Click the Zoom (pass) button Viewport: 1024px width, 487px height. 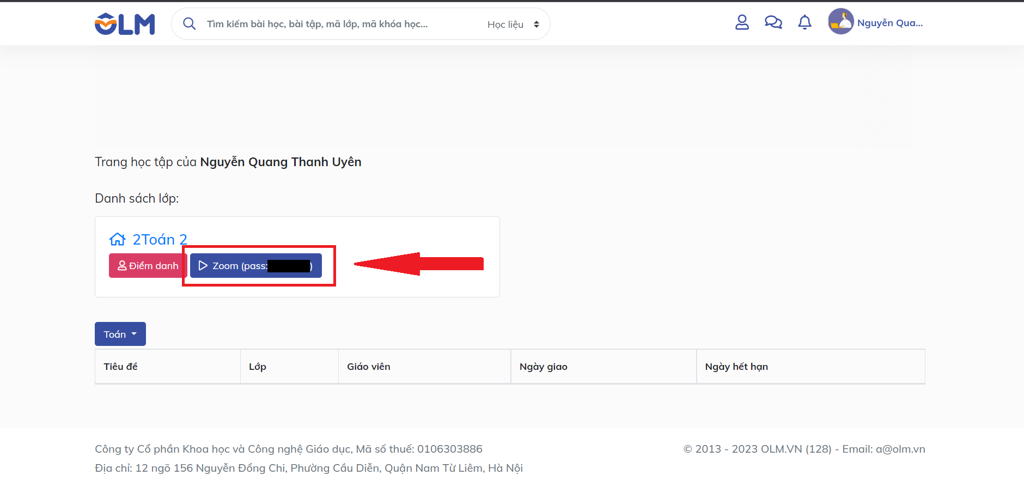(x=256, y=266)
